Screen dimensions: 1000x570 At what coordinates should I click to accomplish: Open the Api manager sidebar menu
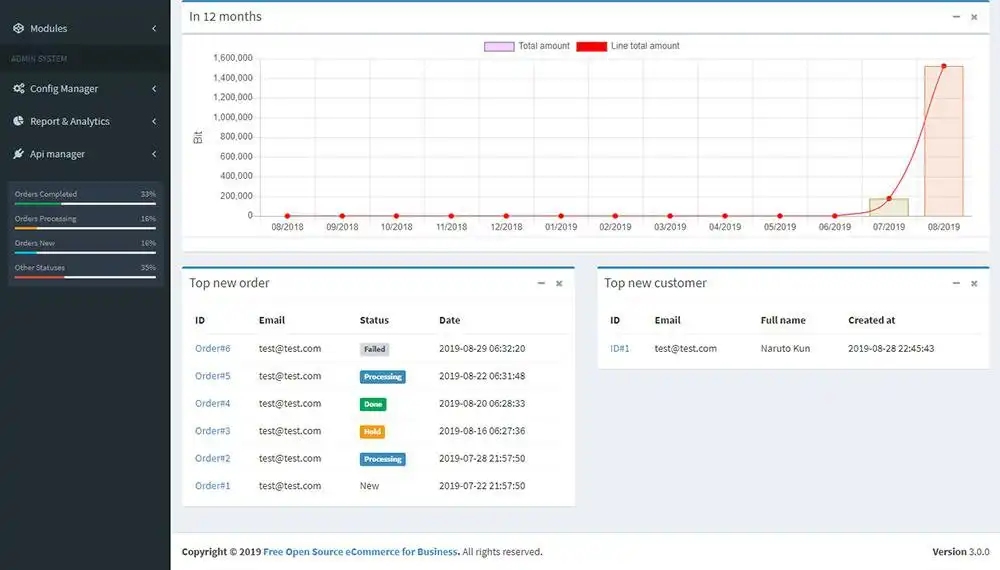coord(85,154)
